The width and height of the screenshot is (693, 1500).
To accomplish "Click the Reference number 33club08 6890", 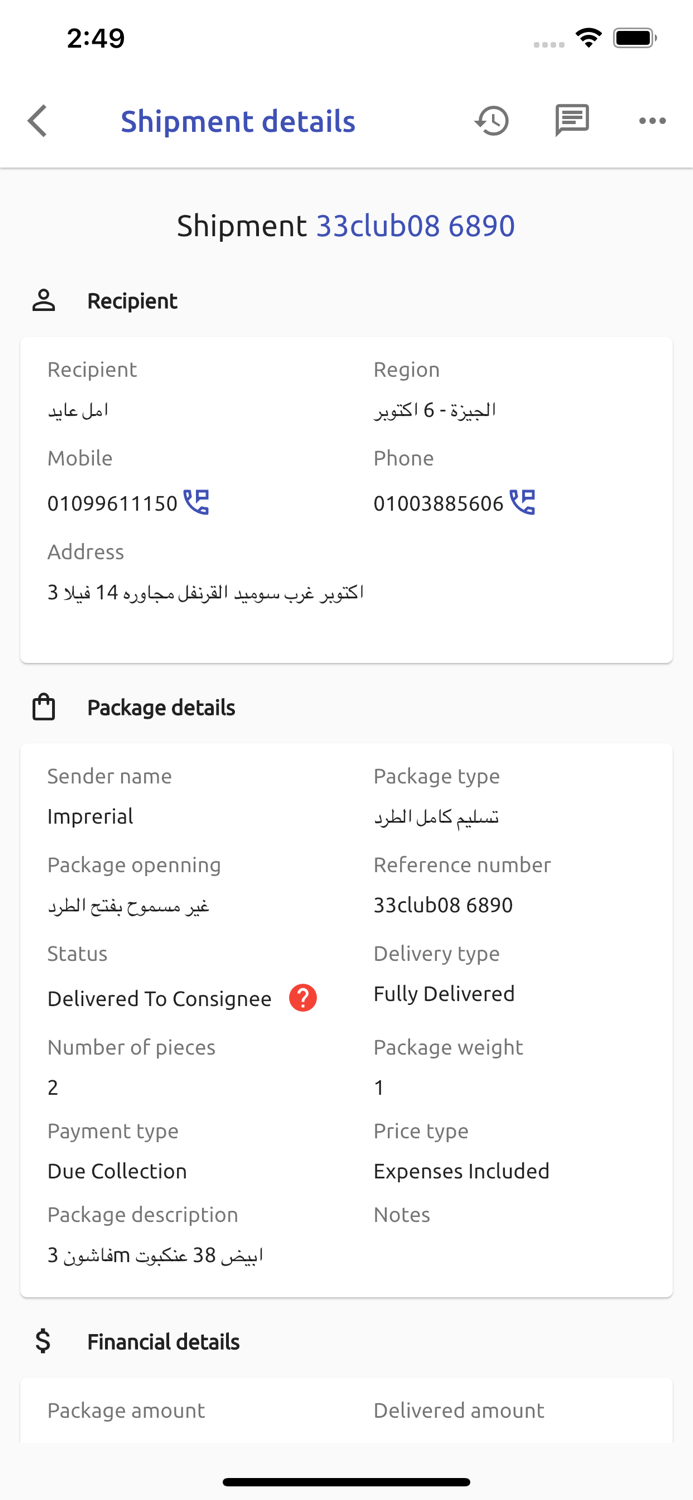I will [444, 905].
